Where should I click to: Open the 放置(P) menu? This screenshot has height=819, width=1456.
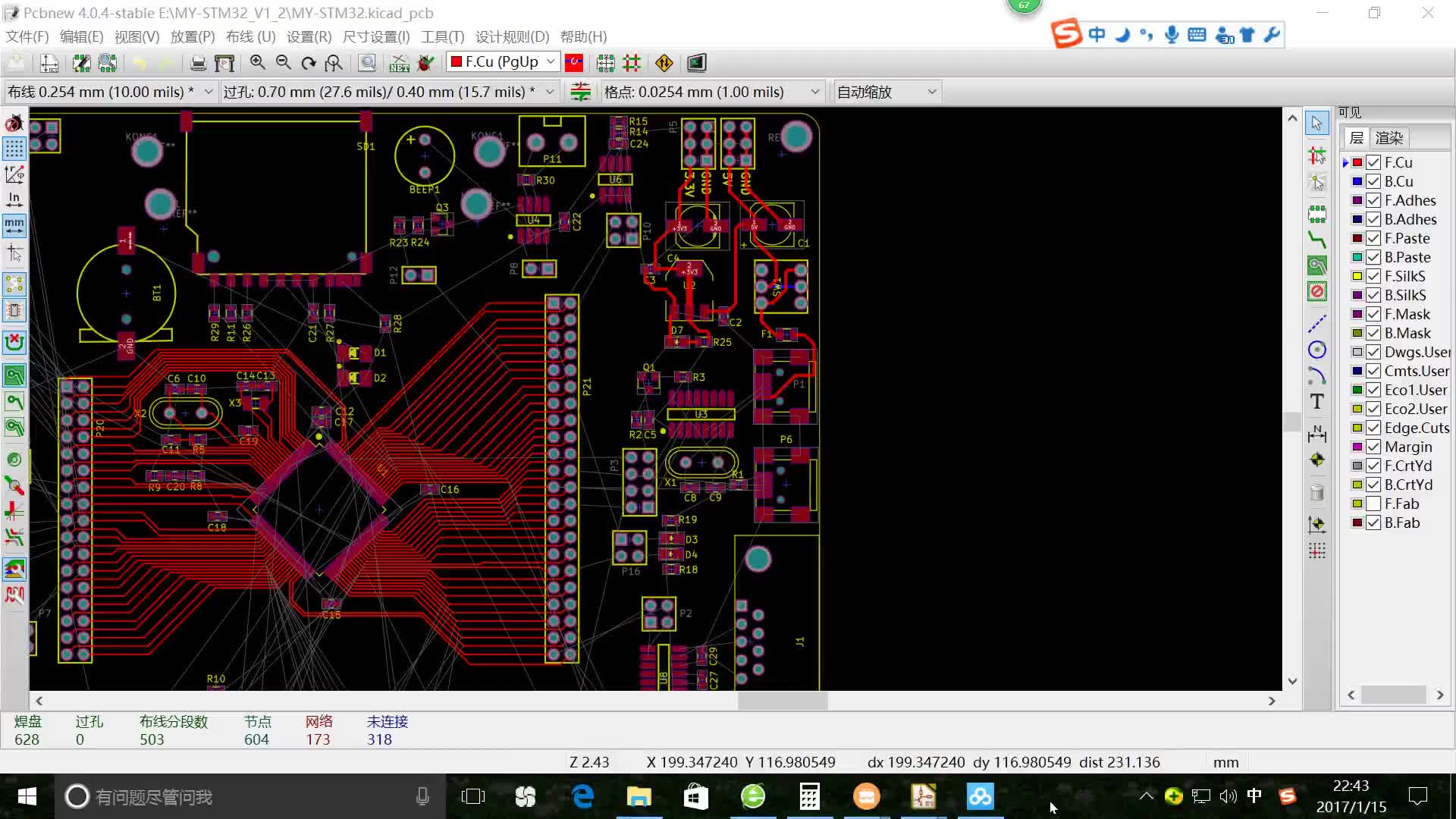(193, 36)
